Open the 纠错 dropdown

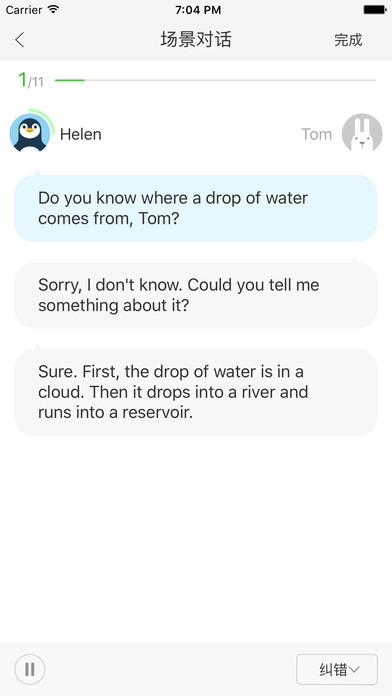pyautogui.click(x=337, y=669)
